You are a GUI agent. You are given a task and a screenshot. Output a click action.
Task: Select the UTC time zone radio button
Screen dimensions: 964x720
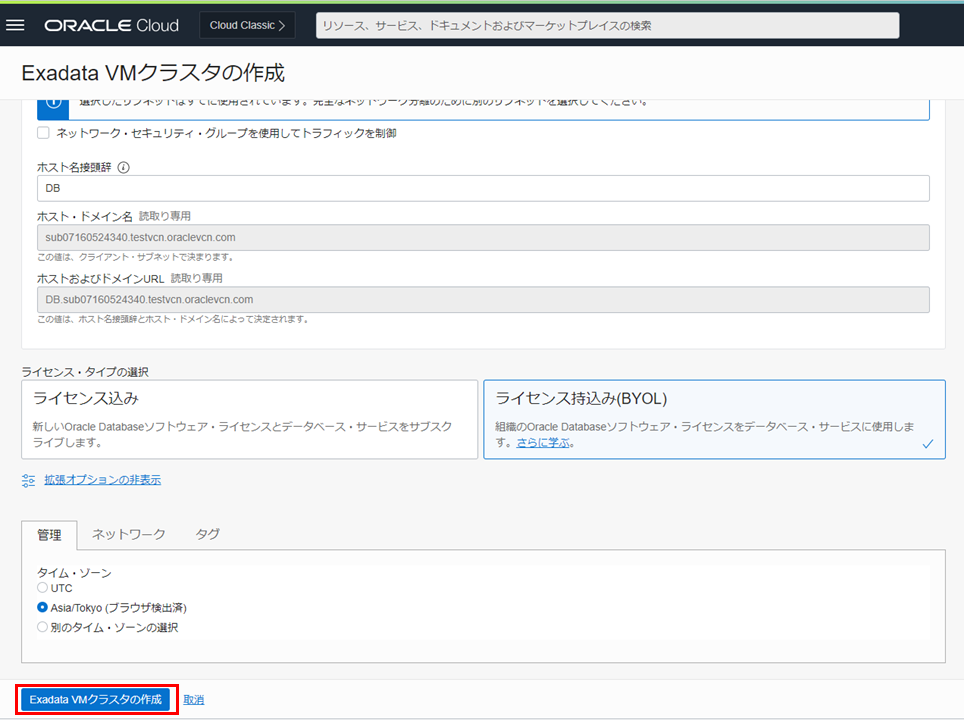click(x=43, y=588)
